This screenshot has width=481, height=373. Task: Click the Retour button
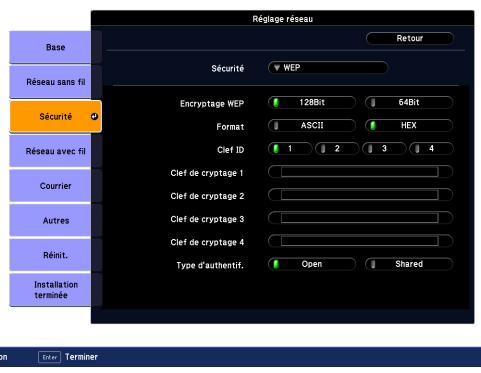coord(410,38)
